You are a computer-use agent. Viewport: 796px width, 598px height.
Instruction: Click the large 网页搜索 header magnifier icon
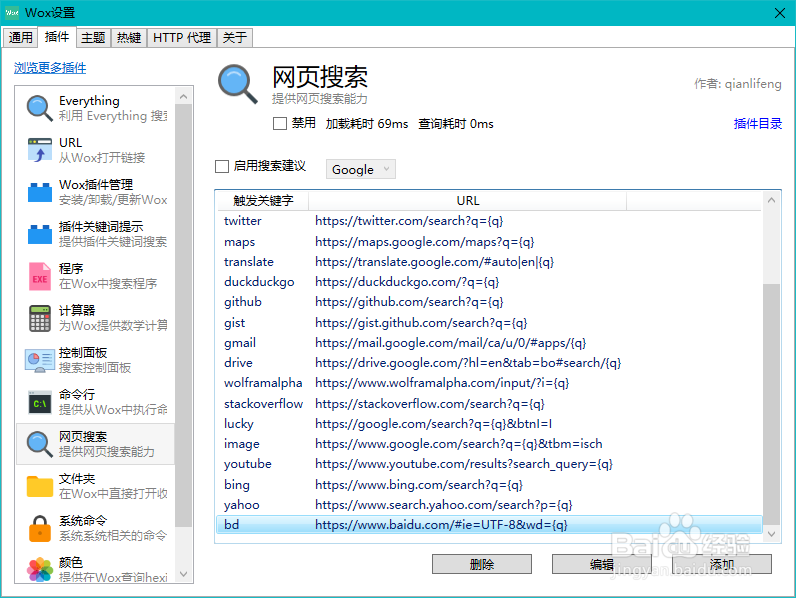tap(238, 84)
